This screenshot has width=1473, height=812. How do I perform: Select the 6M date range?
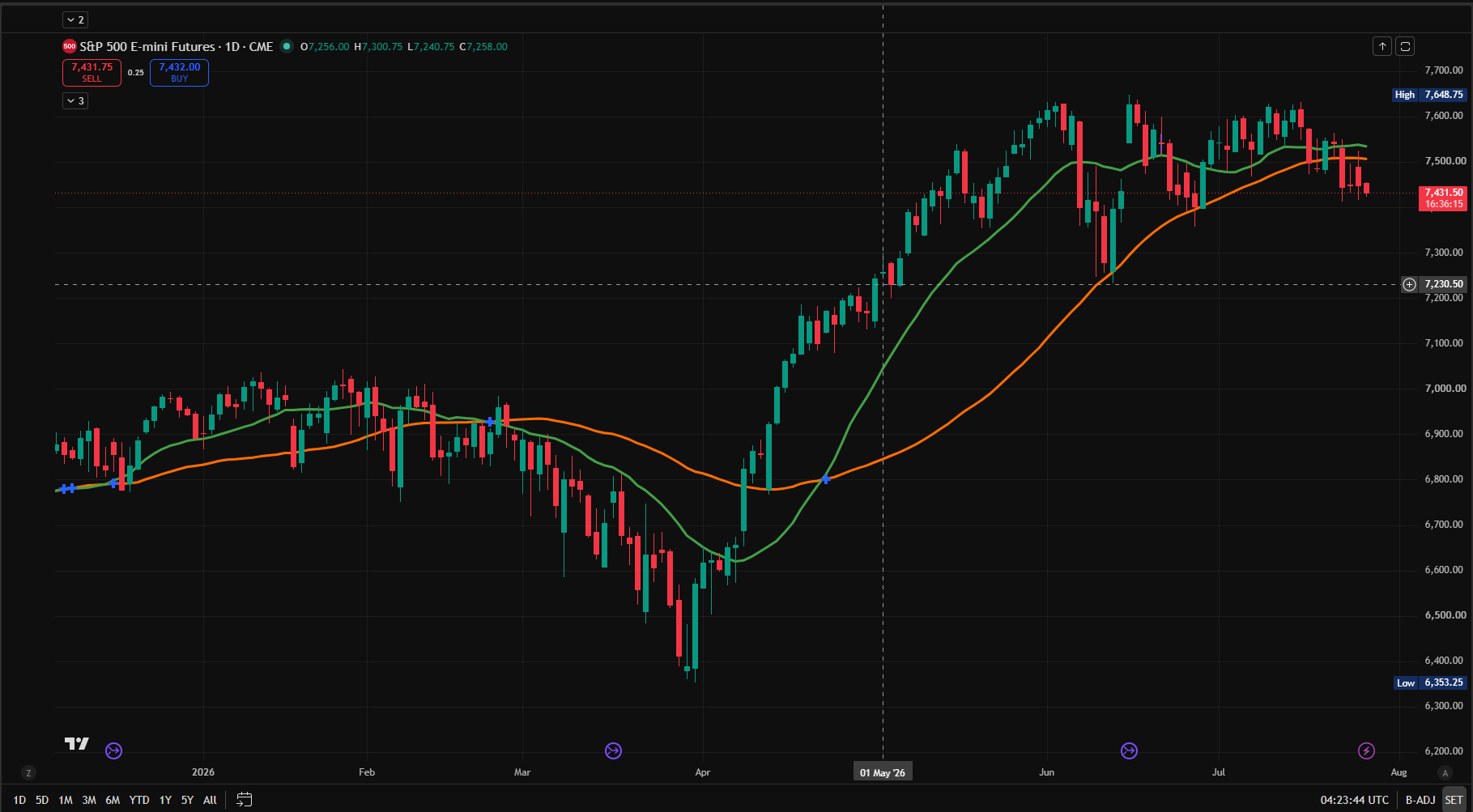(113, 800)
